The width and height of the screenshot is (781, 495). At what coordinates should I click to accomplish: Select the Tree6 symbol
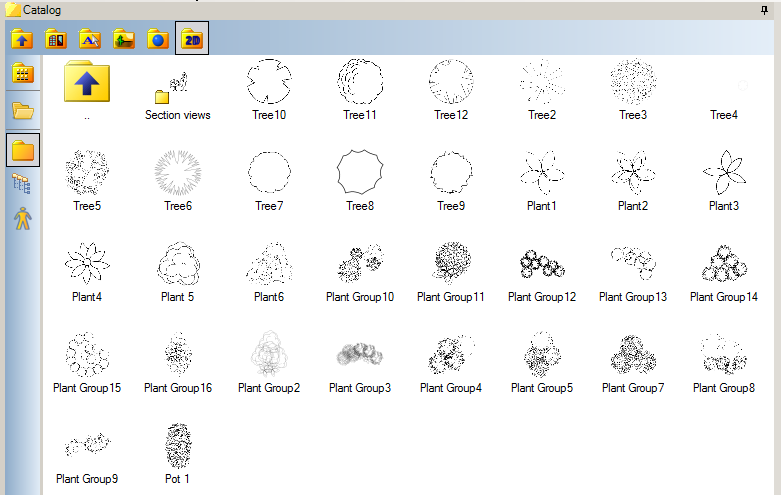(x=178, y=172)
